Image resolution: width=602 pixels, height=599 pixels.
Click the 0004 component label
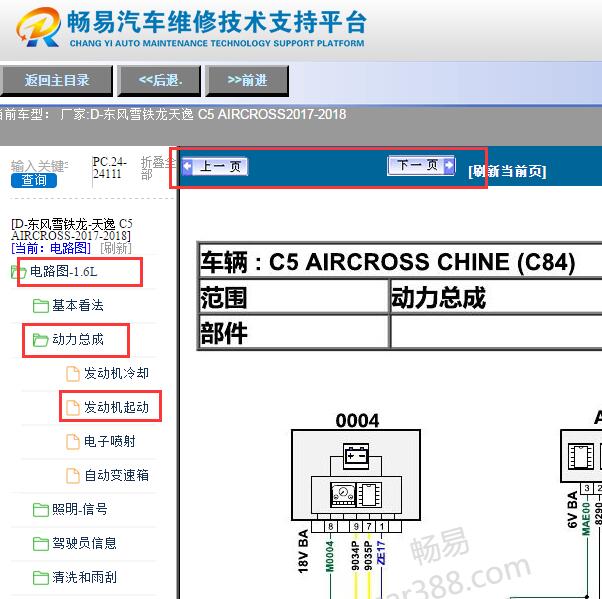click(357, 420)
